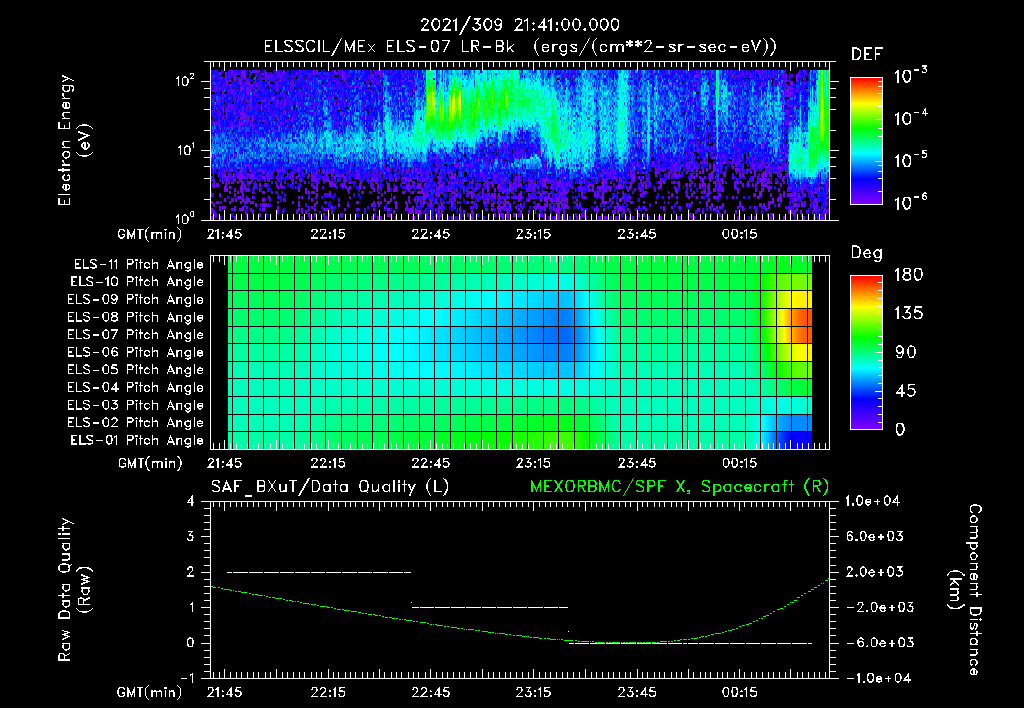
Task: Click the 10^1 energy axis tick label
Action: (185, 150)
